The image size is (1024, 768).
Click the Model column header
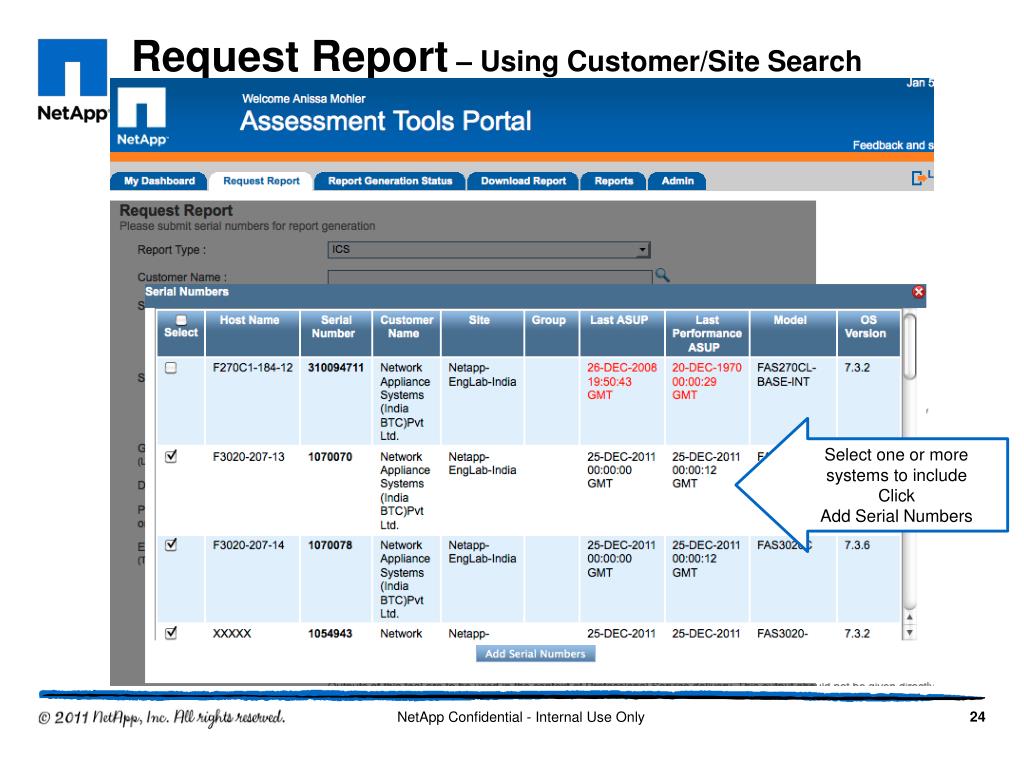tap(793, 333)
